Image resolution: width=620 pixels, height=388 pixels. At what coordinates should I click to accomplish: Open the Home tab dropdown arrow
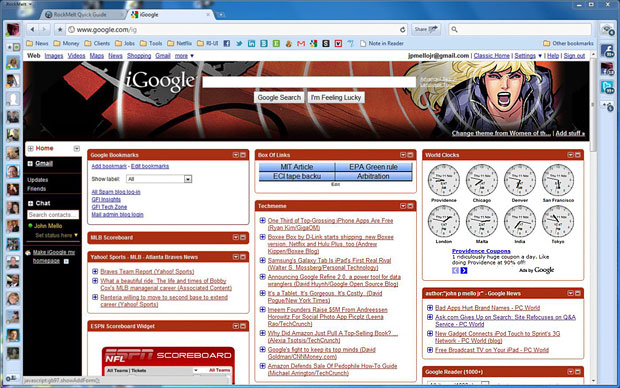[x=76, y=148]
